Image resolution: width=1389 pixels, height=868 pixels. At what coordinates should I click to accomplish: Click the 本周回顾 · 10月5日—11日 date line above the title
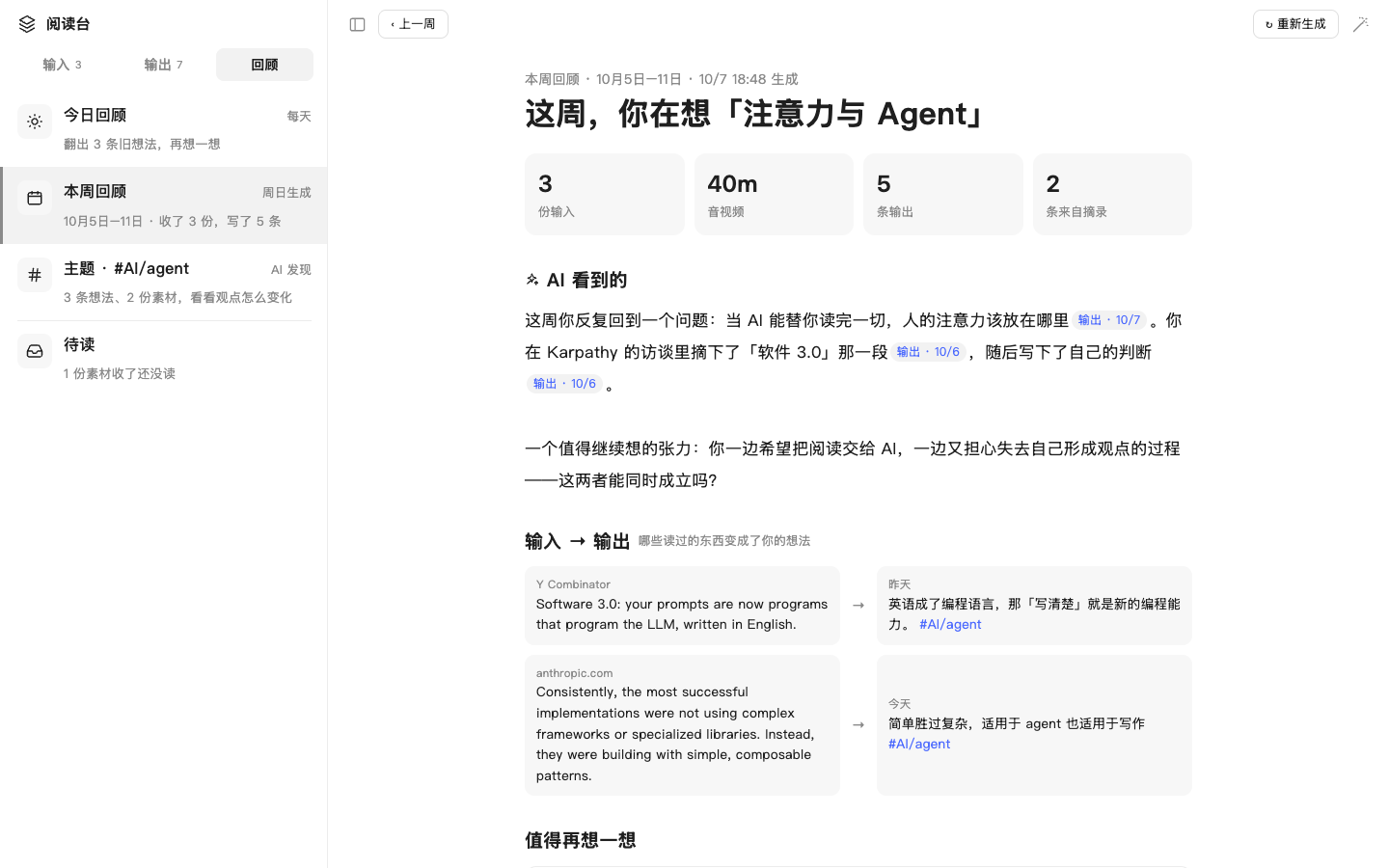tap(662, 79)
